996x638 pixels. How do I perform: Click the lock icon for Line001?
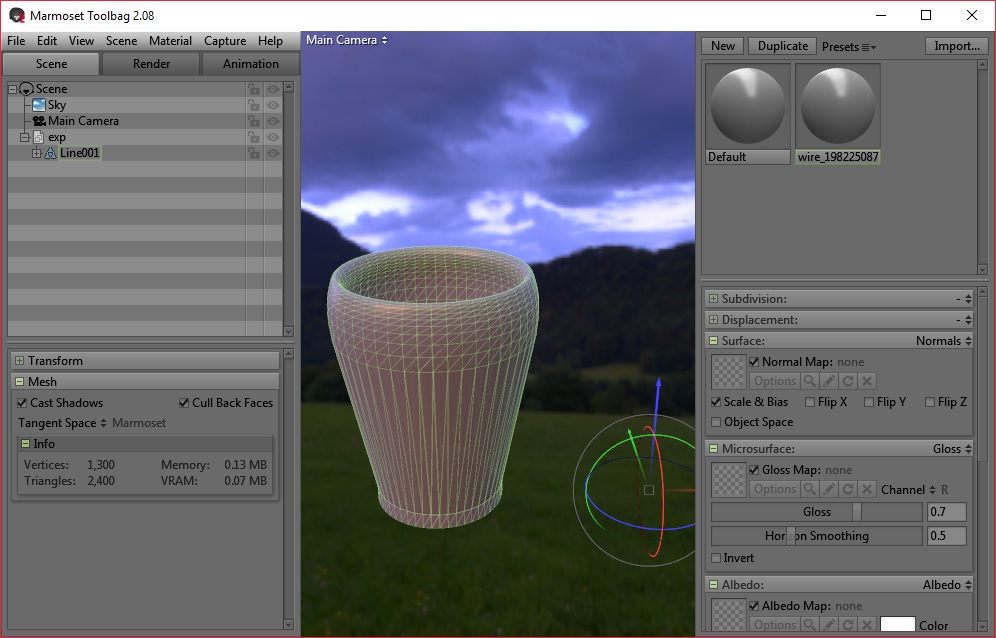(x=254, y=153)
